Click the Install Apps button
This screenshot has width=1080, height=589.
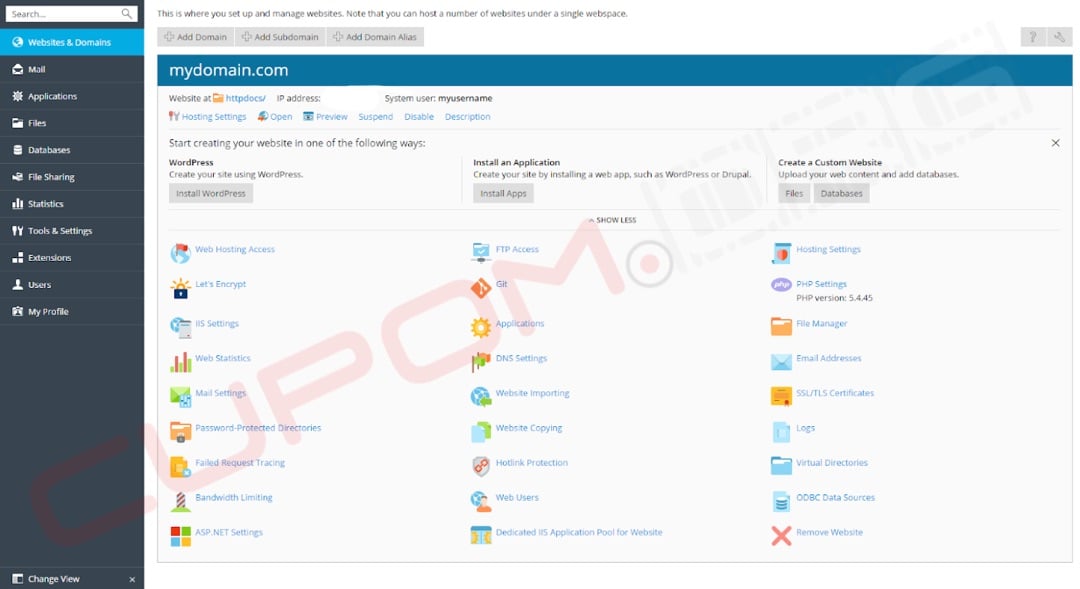click(x=503, y=194)
